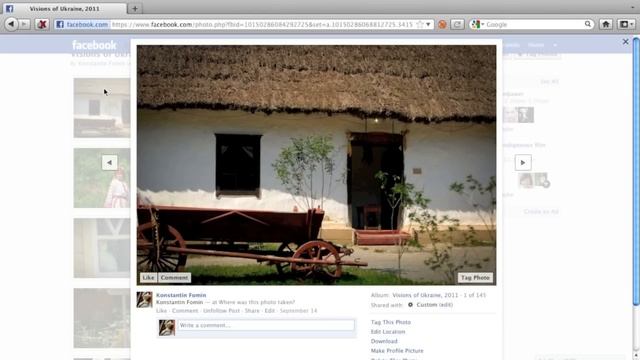Click the Comment button on the photo
The height and width of the screenshot is (360, 640).
tap(174, 278)
